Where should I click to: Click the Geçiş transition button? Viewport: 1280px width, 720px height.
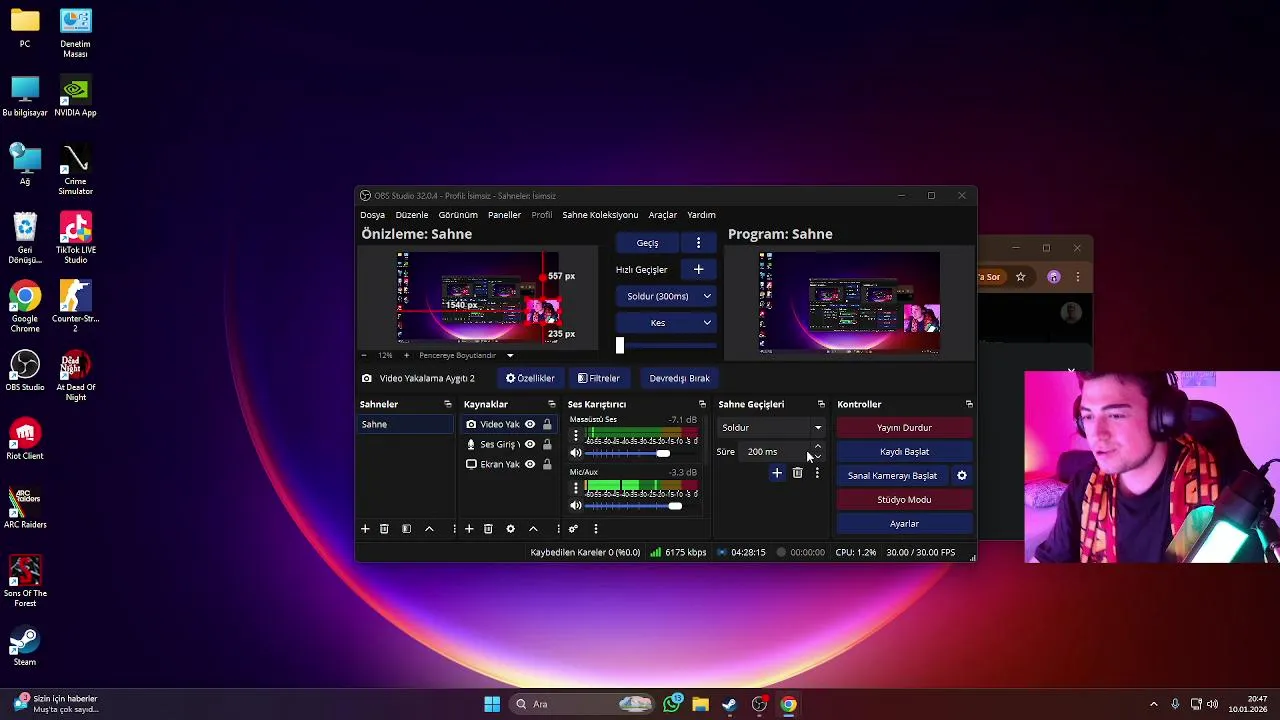(647, 243)
